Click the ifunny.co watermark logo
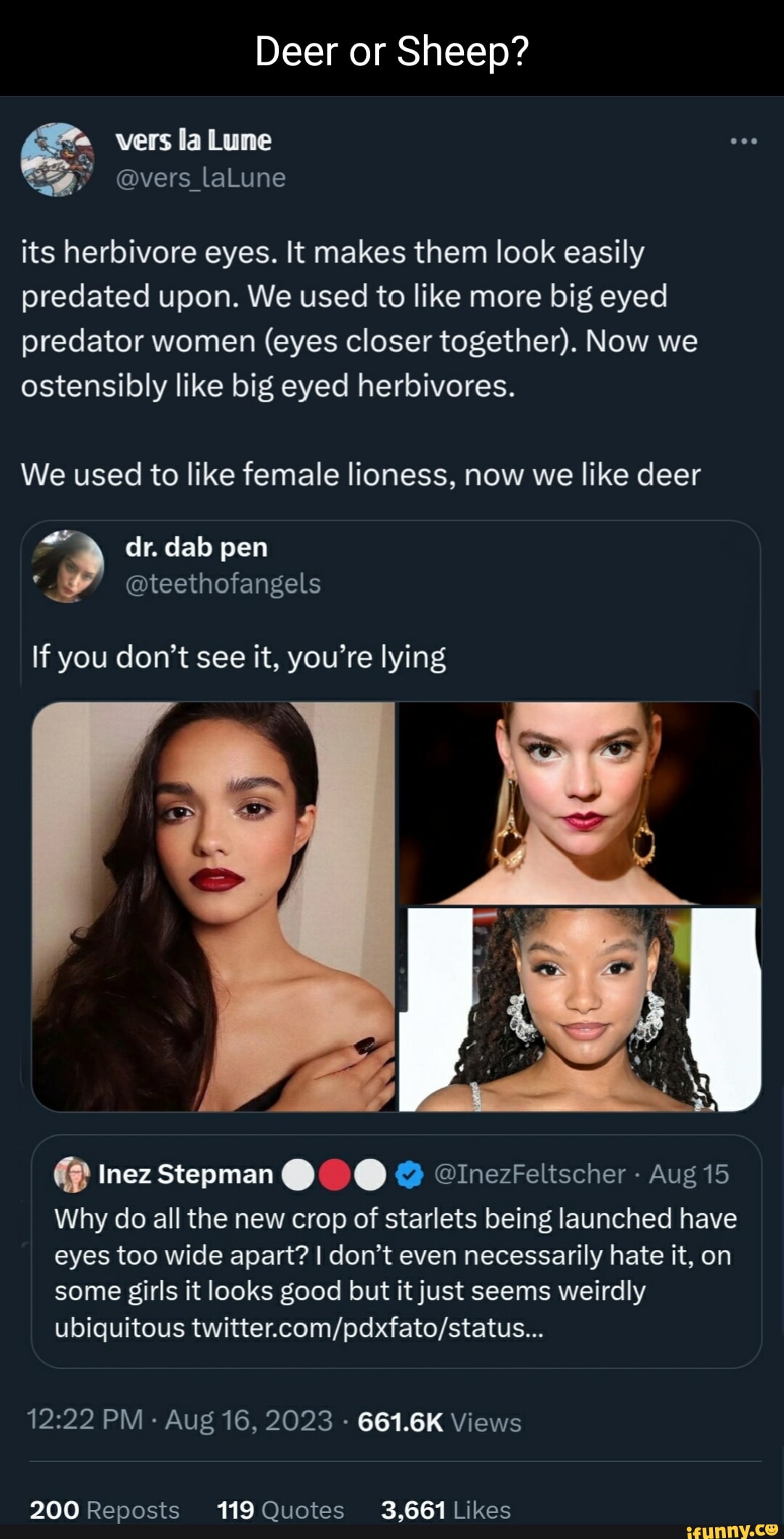 (x=732, y=1529)
